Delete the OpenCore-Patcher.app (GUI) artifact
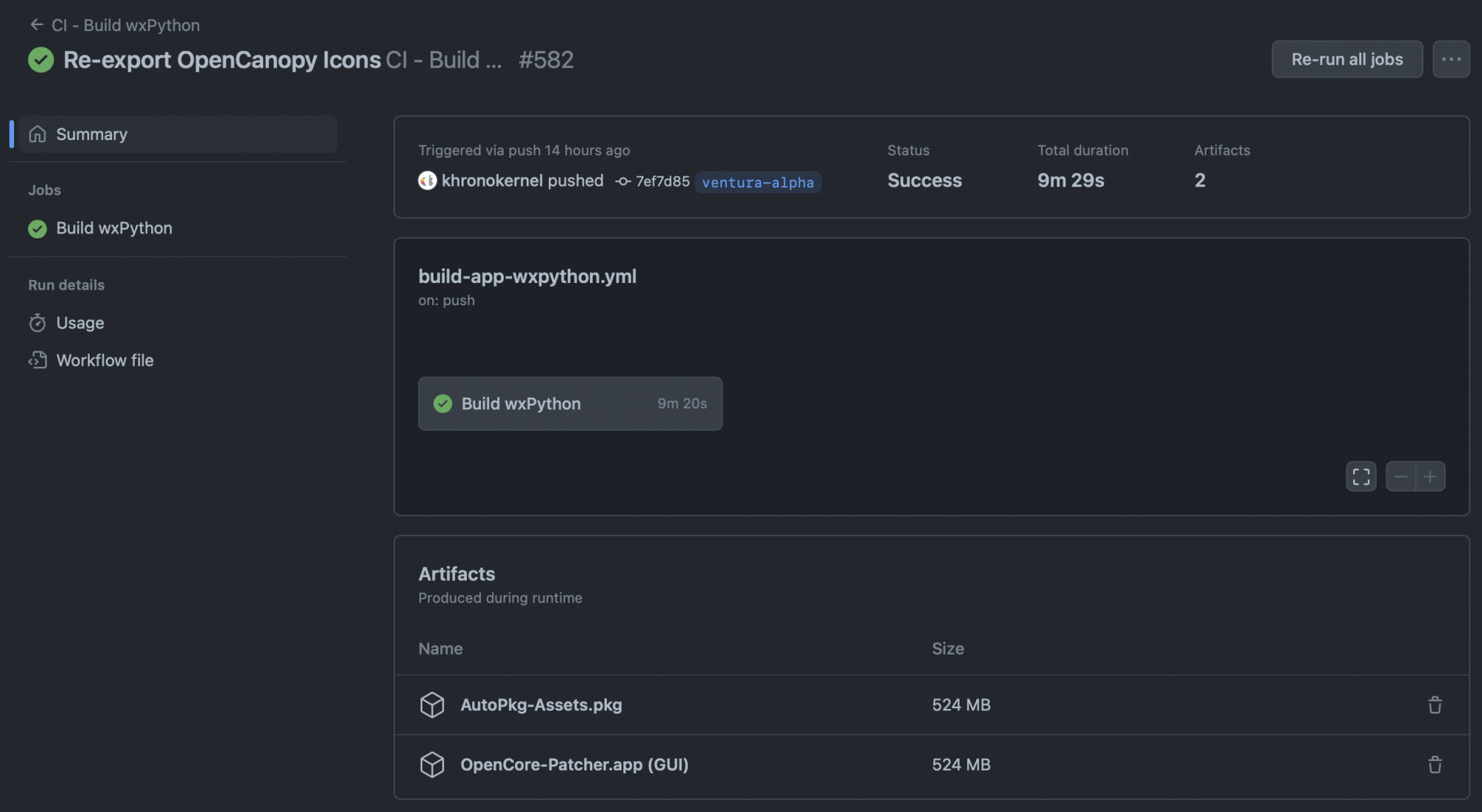Image resolution: width=1482 pixels, height=812 pixels. pyautogui.click(x=1435, y=765)
